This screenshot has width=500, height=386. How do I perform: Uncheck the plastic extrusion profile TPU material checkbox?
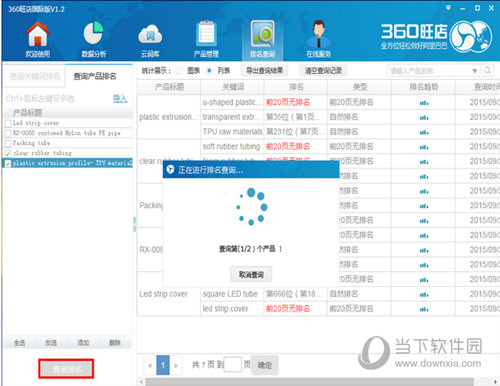(x=8, y=163)
